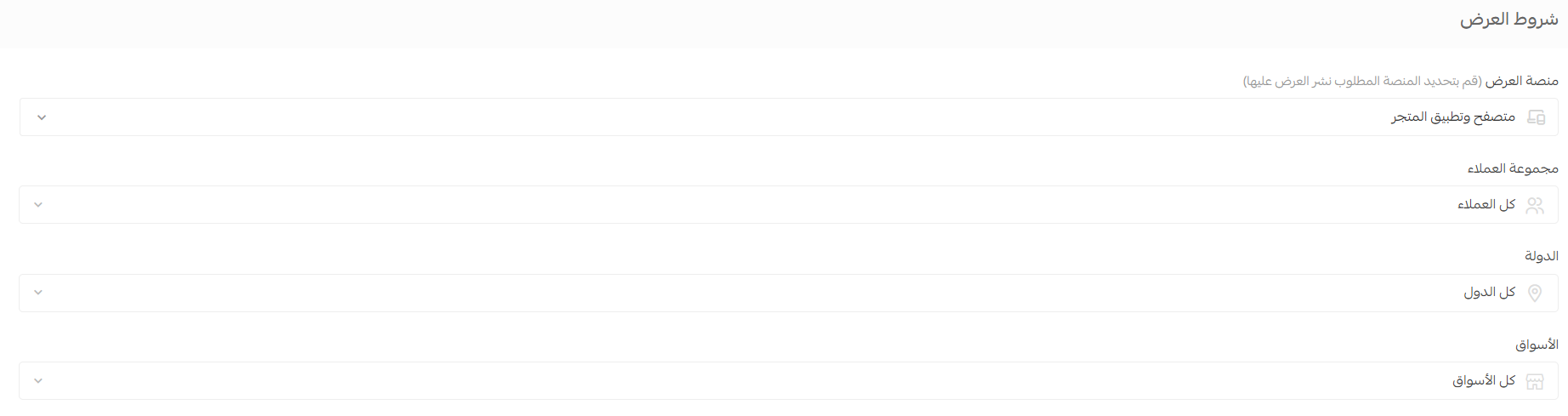Click the الدولة field label

tap(1542, 256)
